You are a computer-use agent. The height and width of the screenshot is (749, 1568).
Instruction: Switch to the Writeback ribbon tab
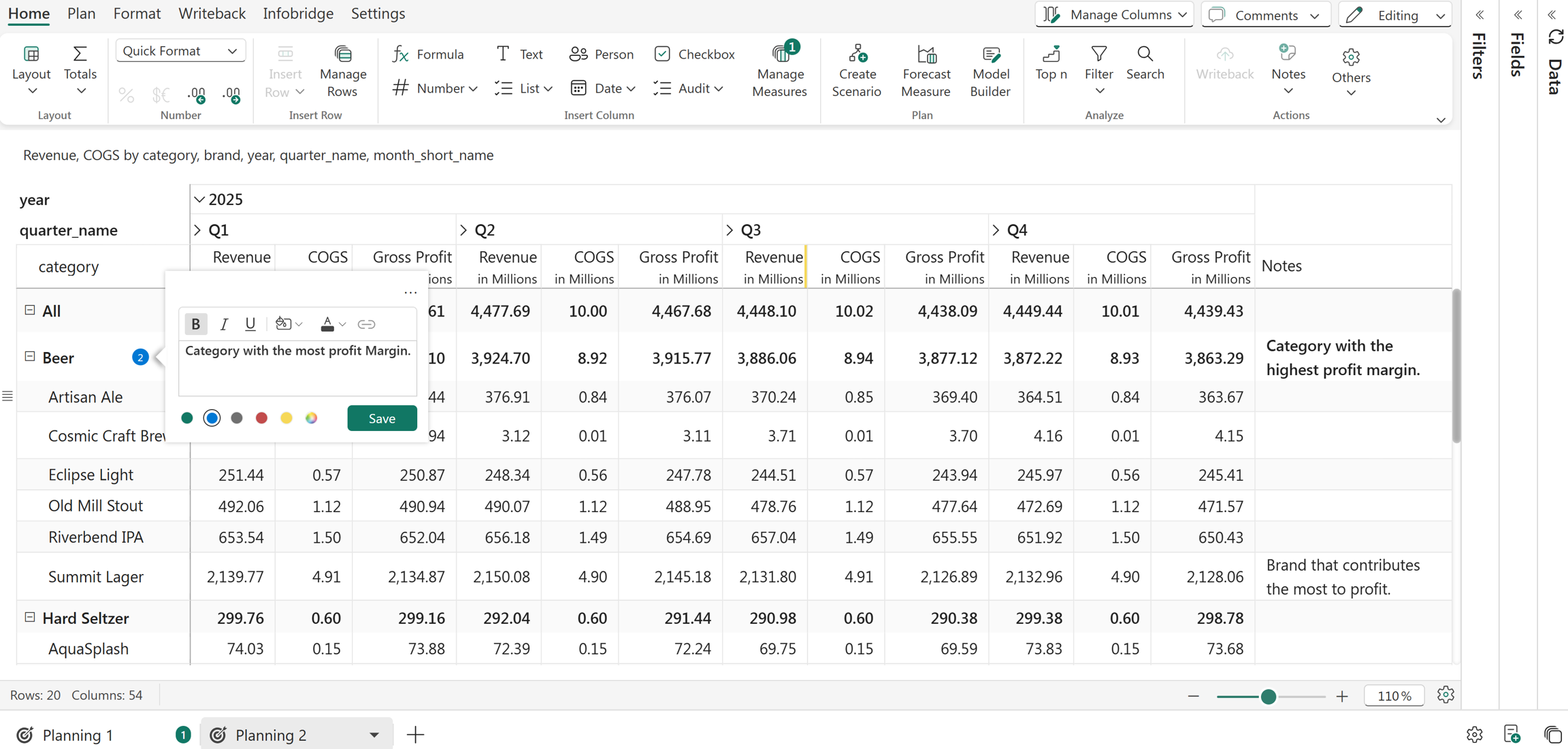click(x=212, y=14)
